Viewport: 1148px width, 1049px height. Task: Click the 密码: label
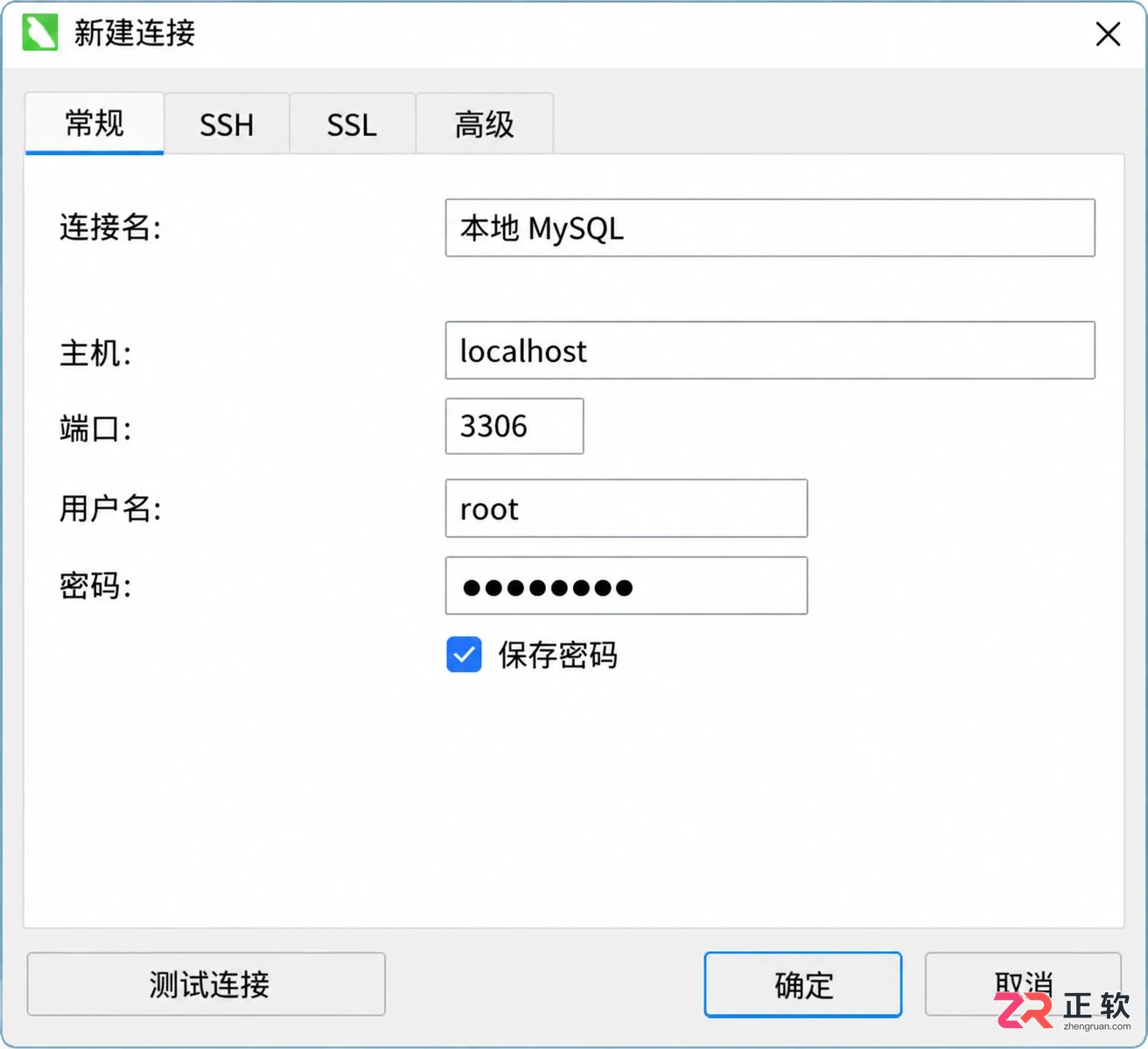95,585
